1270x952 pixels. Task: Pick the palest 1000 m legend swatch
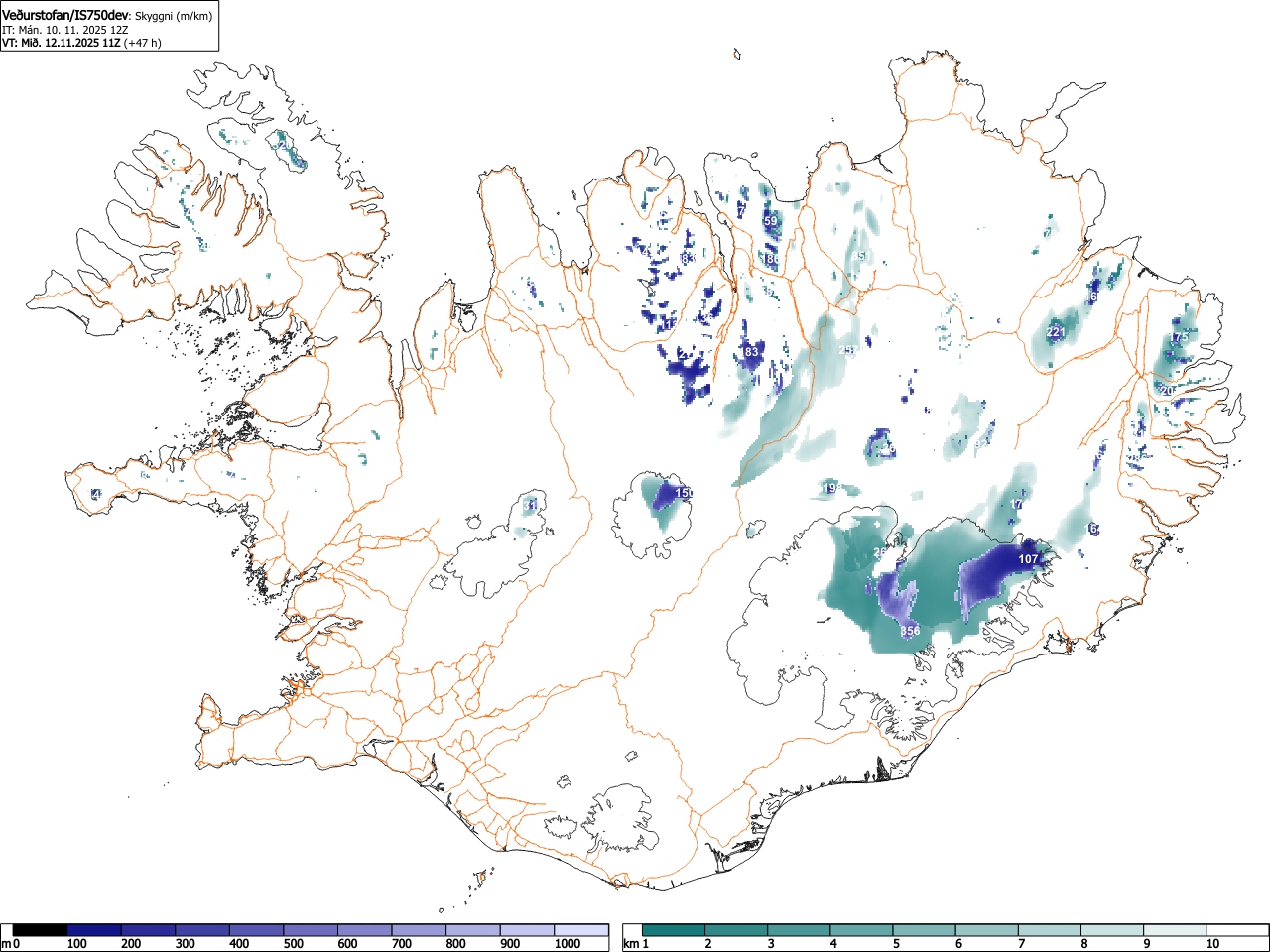click(x=581, y=930)
